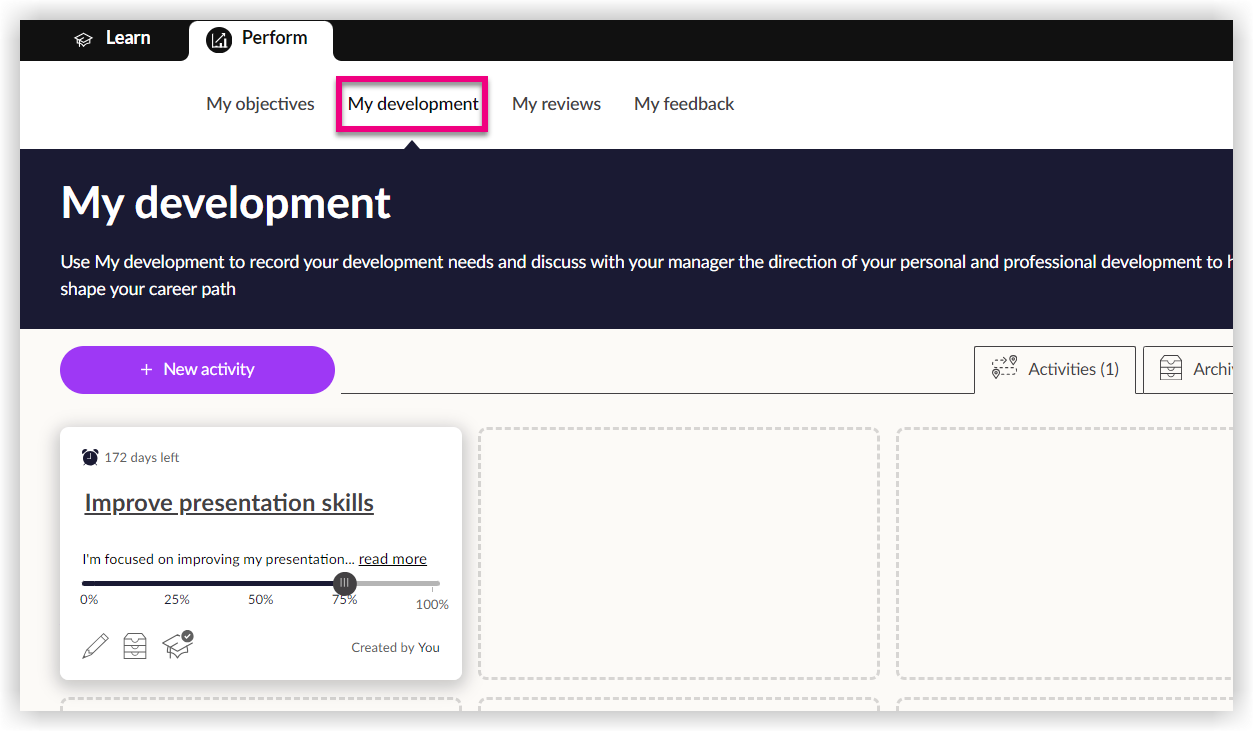
Task: Click the route map icon on the Activities tab
Action: [1003, 367]
